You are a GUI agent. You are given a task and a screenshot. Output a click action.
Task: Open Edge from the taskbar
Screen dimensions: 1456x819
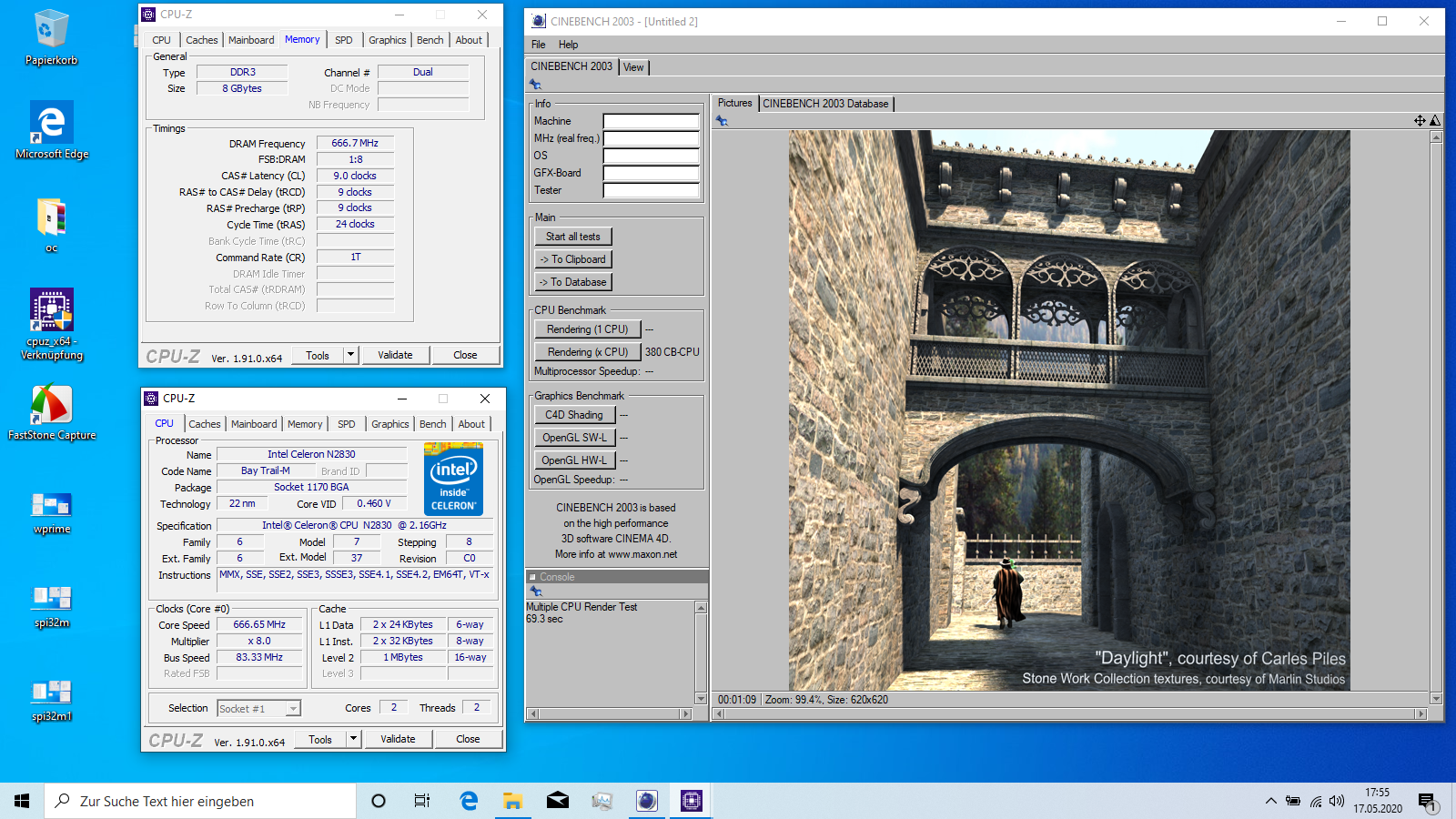point(469,801)
